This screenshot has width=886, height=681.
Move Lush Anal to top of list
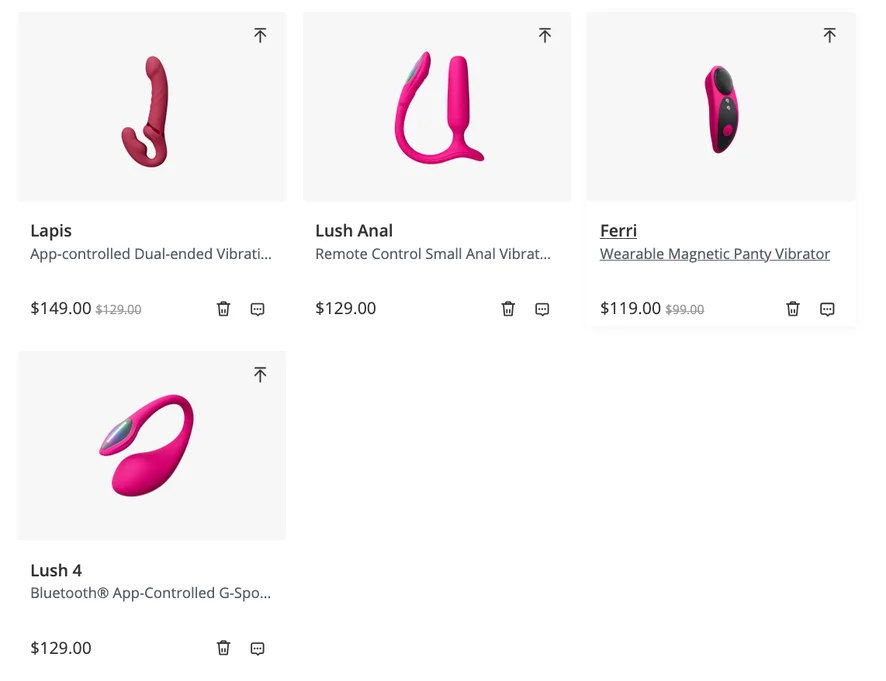pos(545,35)
